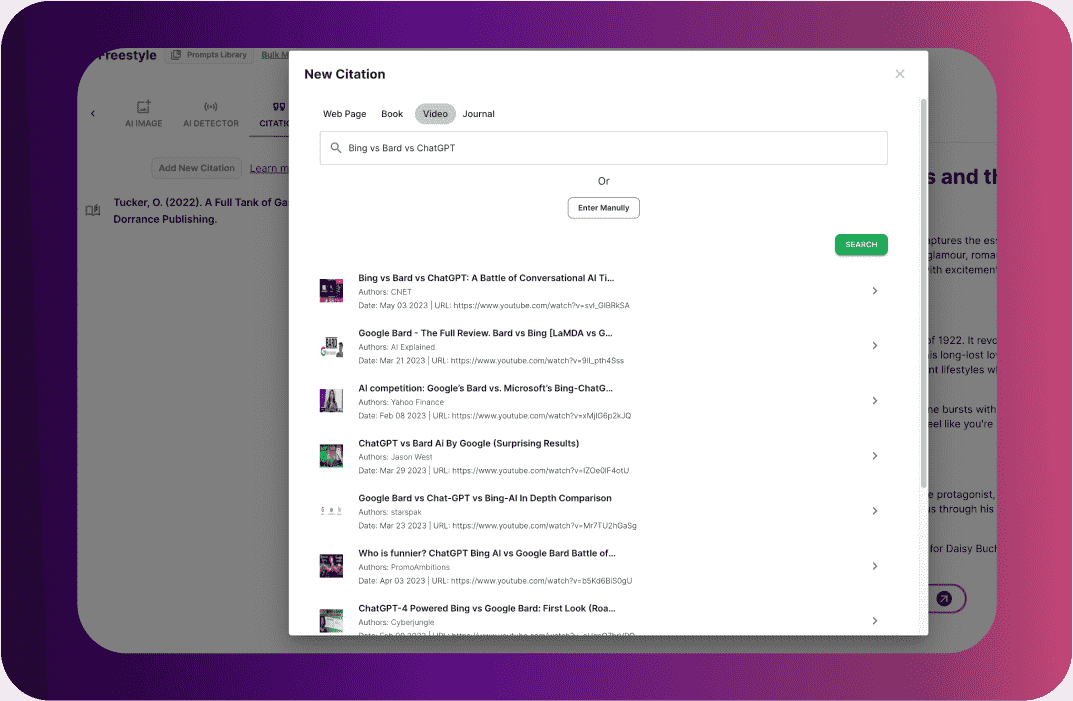Select the Journal citation tab
Image resolution: width=1073 pixels, height=701 pixels.
pyautogui.click(x=478, y=114)
